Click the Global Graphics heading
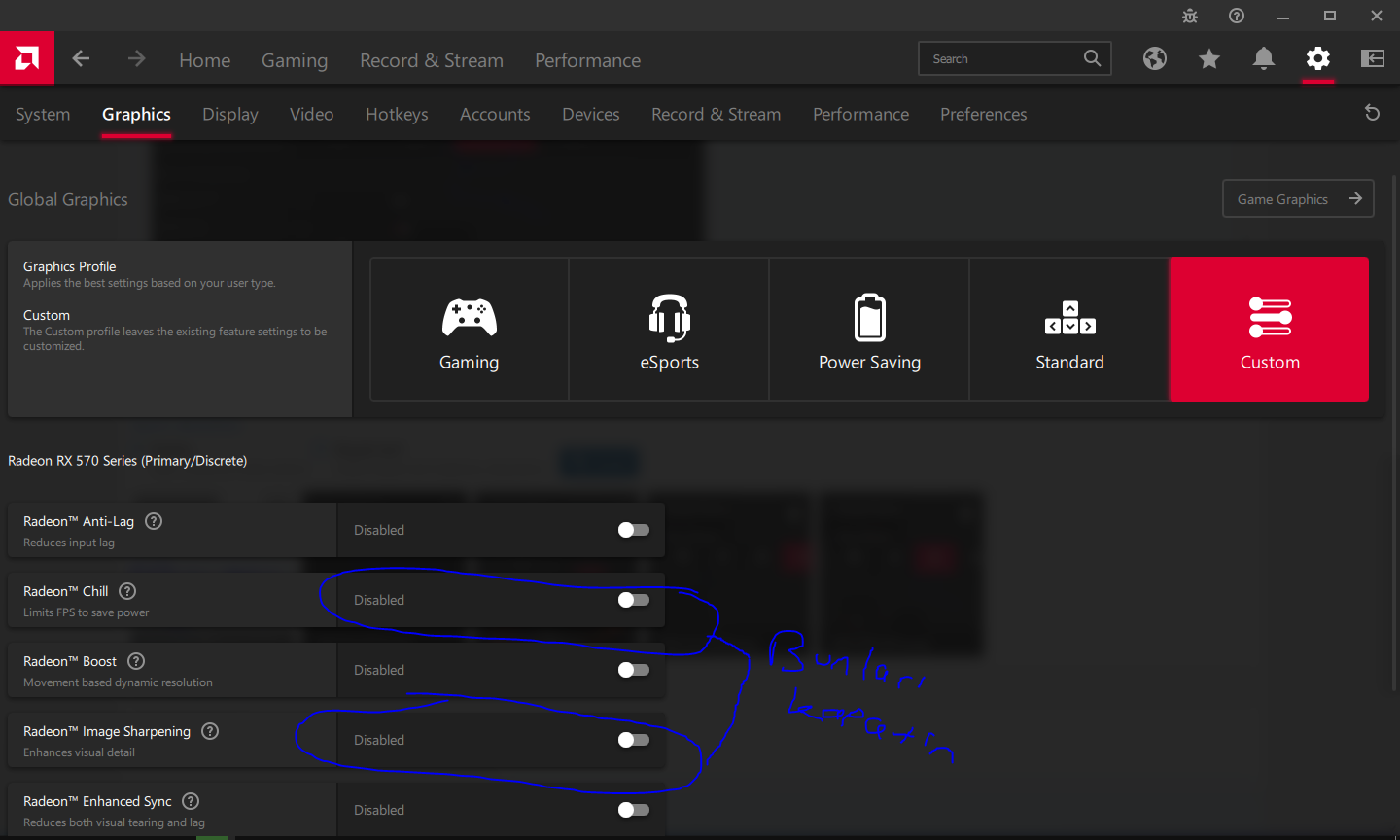Image resolution: width=1400 pixels, height=840 pixels. pyautogui.click(x=68, y=199)
